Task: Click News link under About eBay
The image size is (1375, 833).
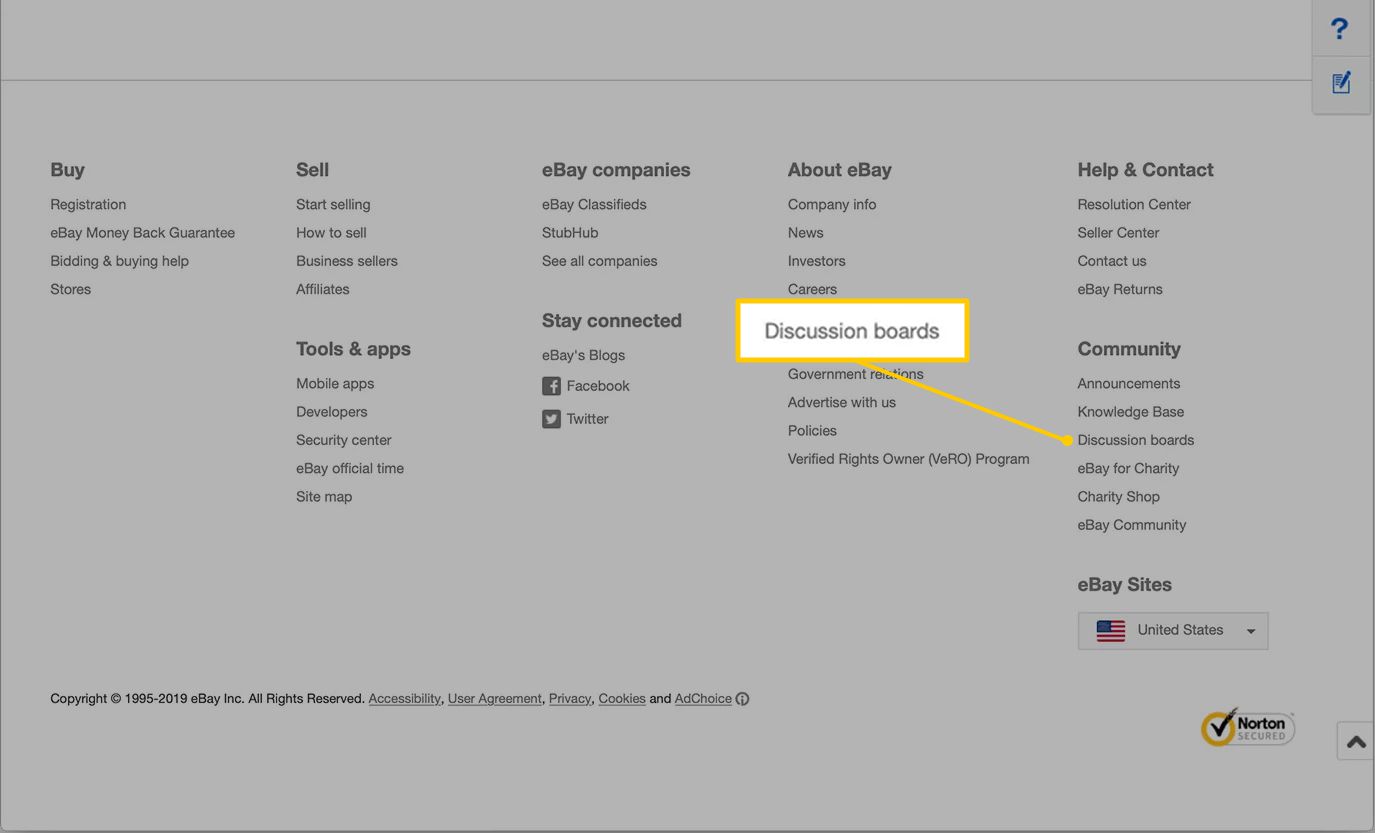Action: 806,232
